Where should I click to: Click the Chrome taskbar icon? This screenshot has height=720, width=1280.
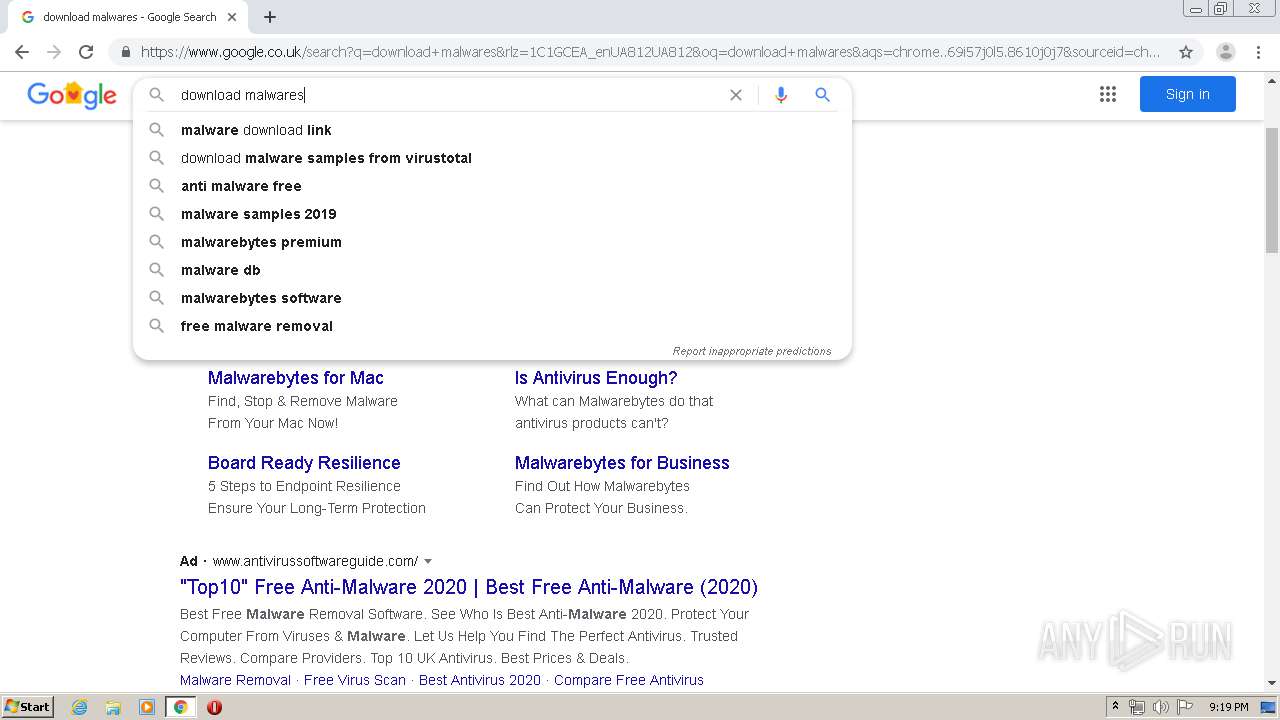pos(180,707)
